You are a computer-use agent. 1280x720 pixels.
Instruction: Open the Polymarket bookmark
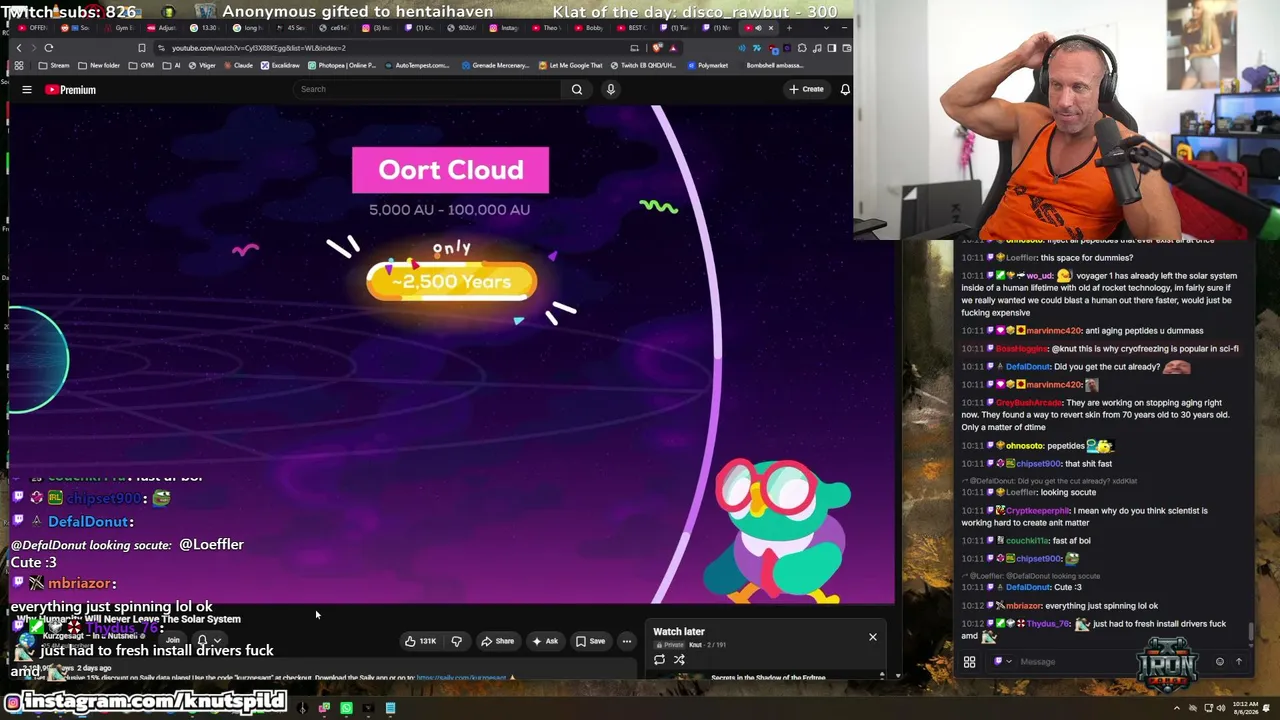(708, 66)
